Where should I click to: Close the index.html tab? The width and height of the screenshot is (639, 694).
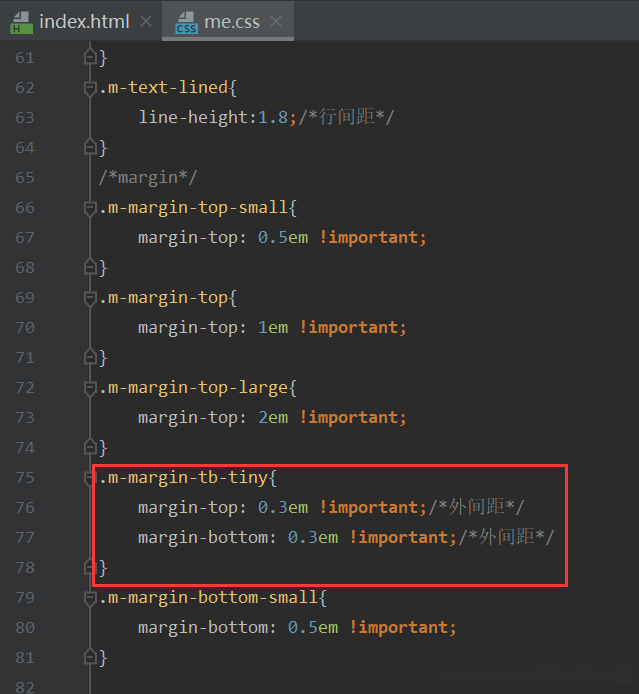click(146, 21)
